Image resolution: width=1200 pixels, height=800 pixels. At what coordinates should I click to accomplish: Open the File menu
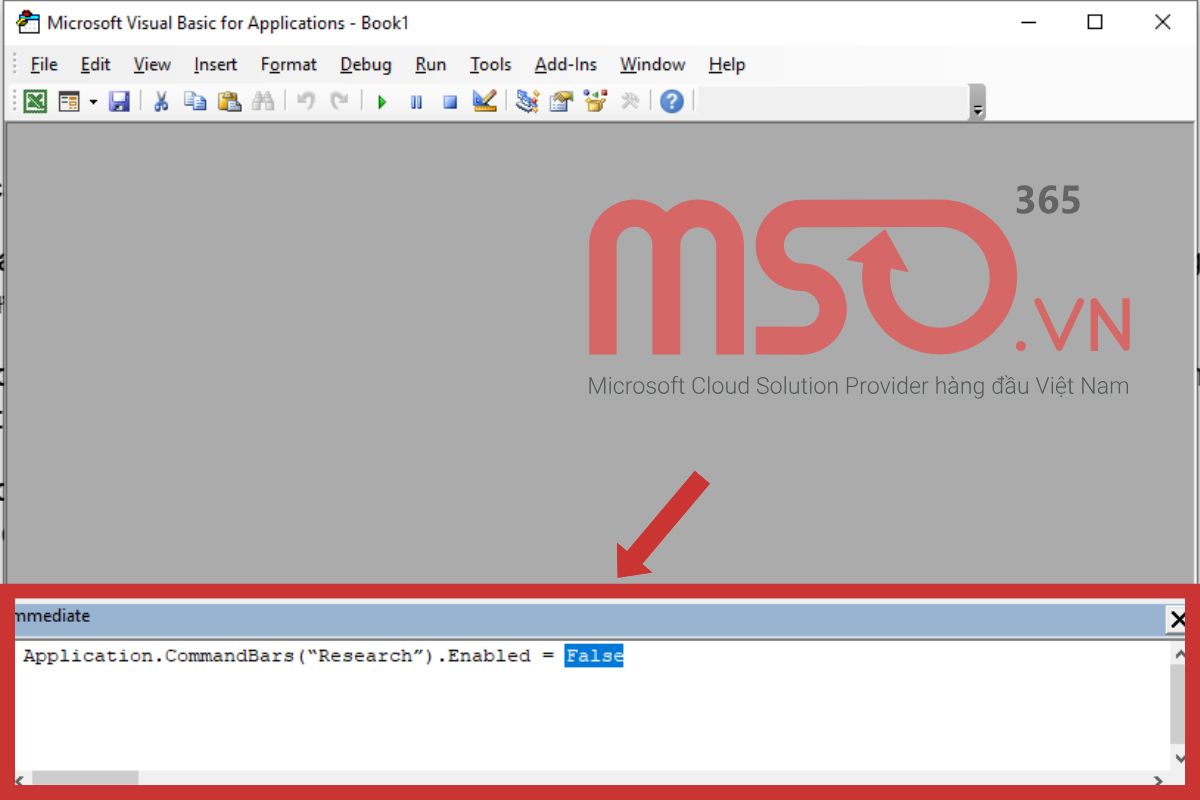[44, 64]
